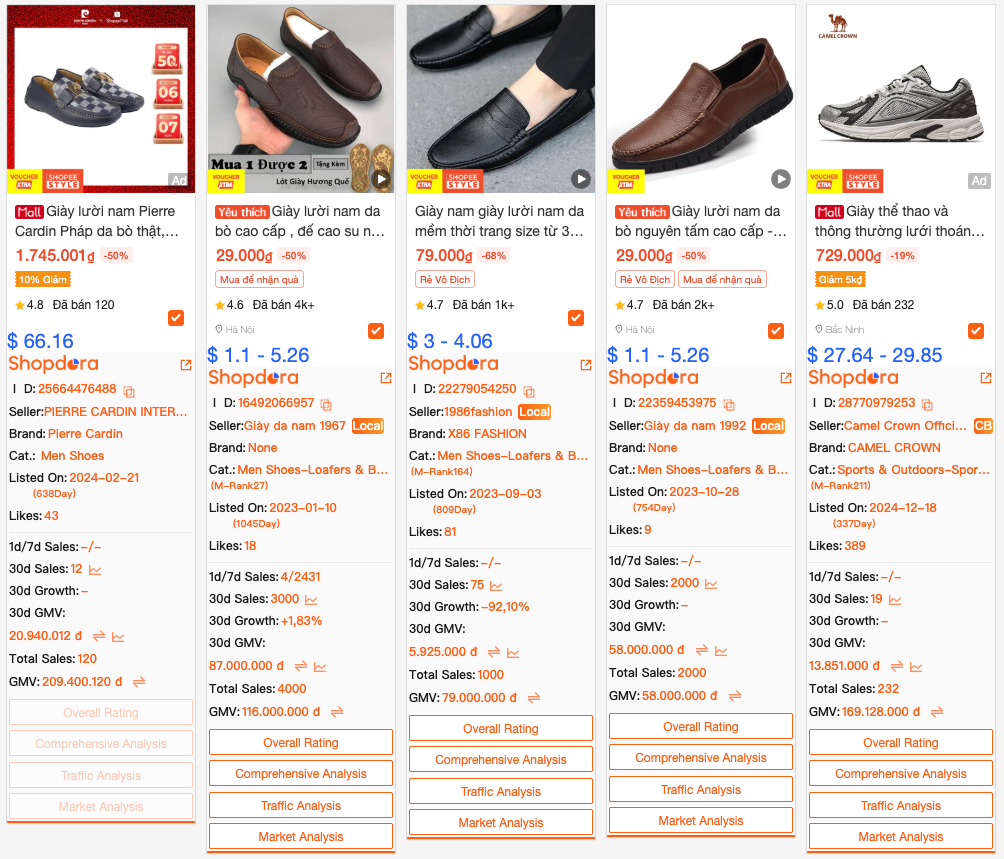
Task: Convert currency of 20.940.012 đ 30d GMV
Action: click(x=99, y=636)
